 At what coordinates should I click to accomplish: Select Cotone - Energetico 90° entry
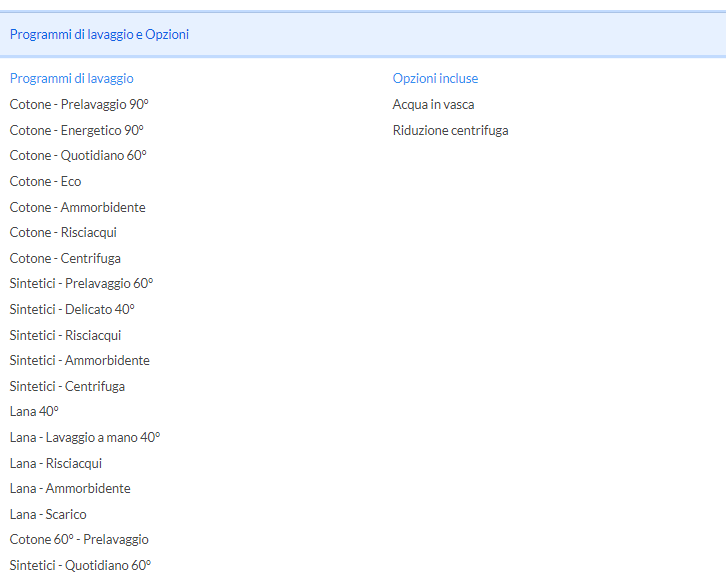point(77,131)
